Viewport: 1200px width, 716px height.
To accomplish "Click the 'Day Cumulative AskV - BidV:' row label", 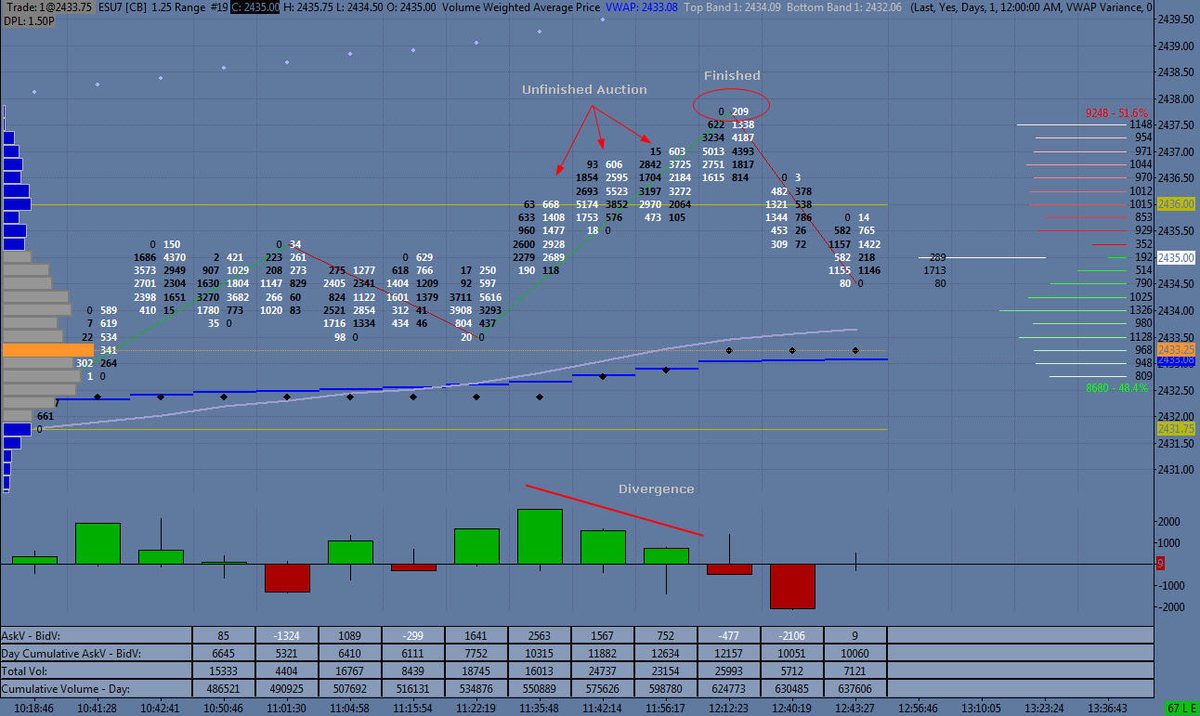I will pyautogui.click(x=72, y=653).
